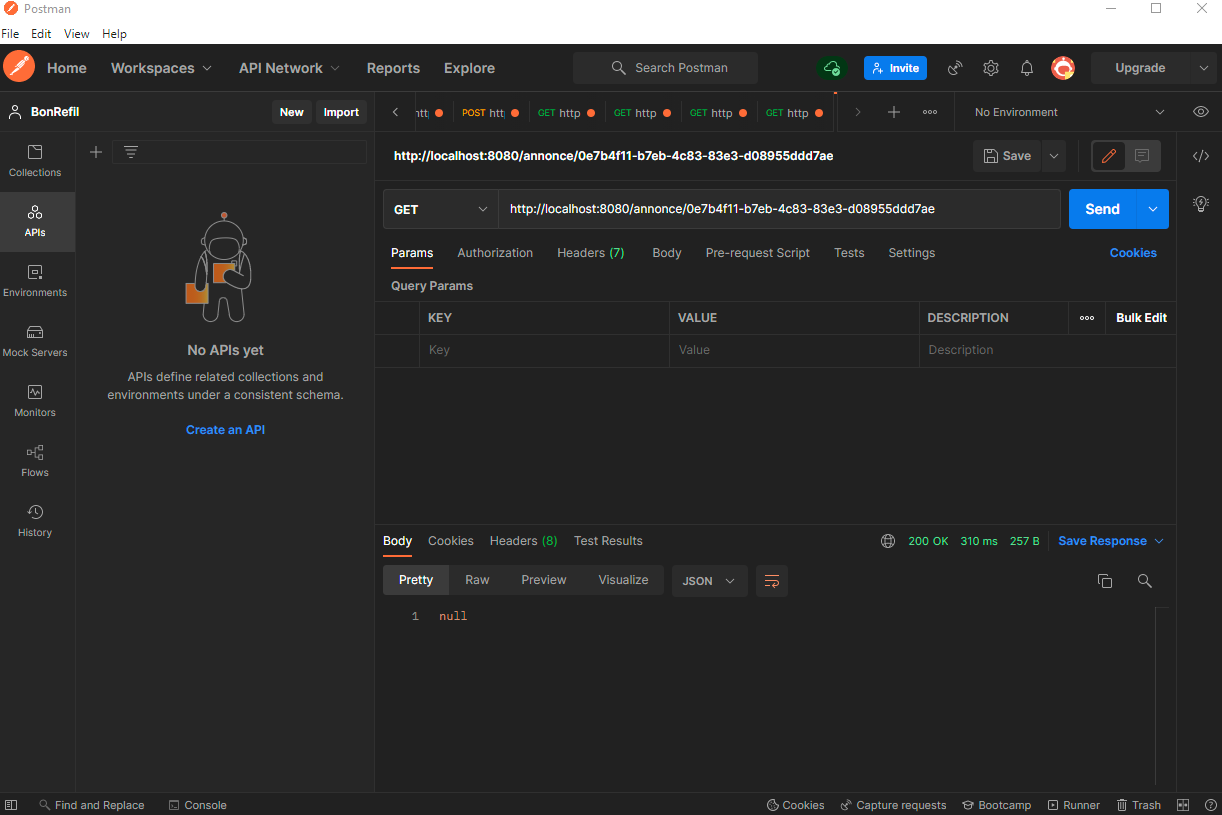1222x815 pixels.
Task: Send the request with the Send button
Action: pos(1102,209)
